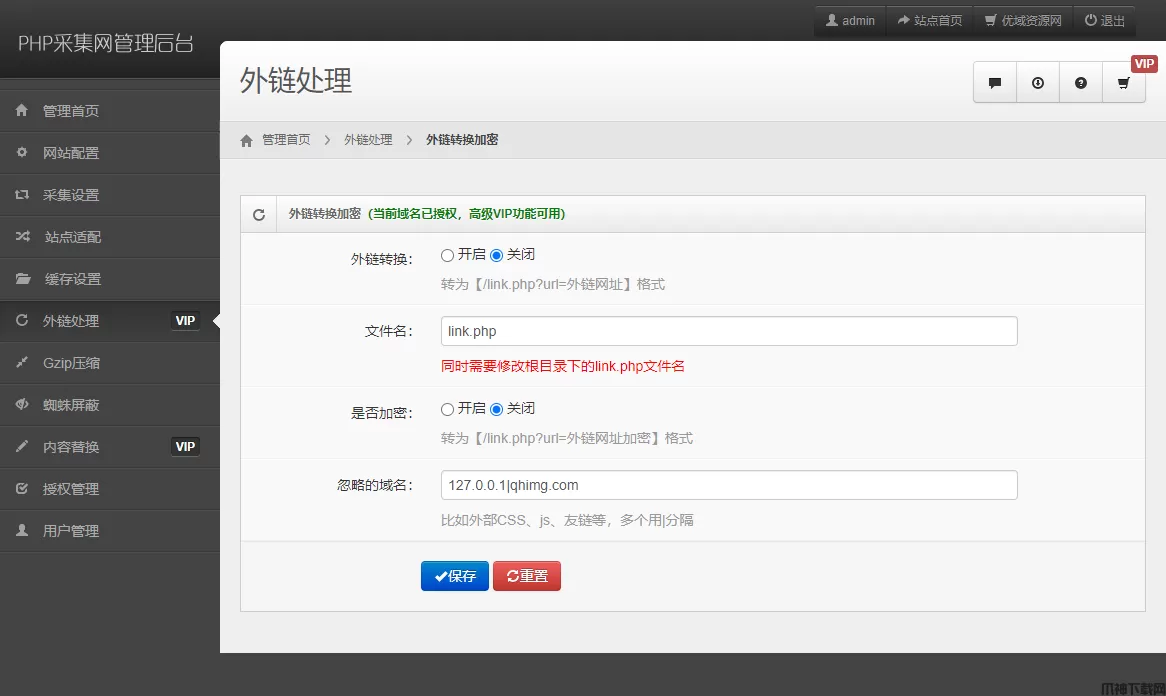This screenshot has width=1166, height=696.
Task: Enable 外链转换 with the 开启 radio
Action: coord(448,255)
